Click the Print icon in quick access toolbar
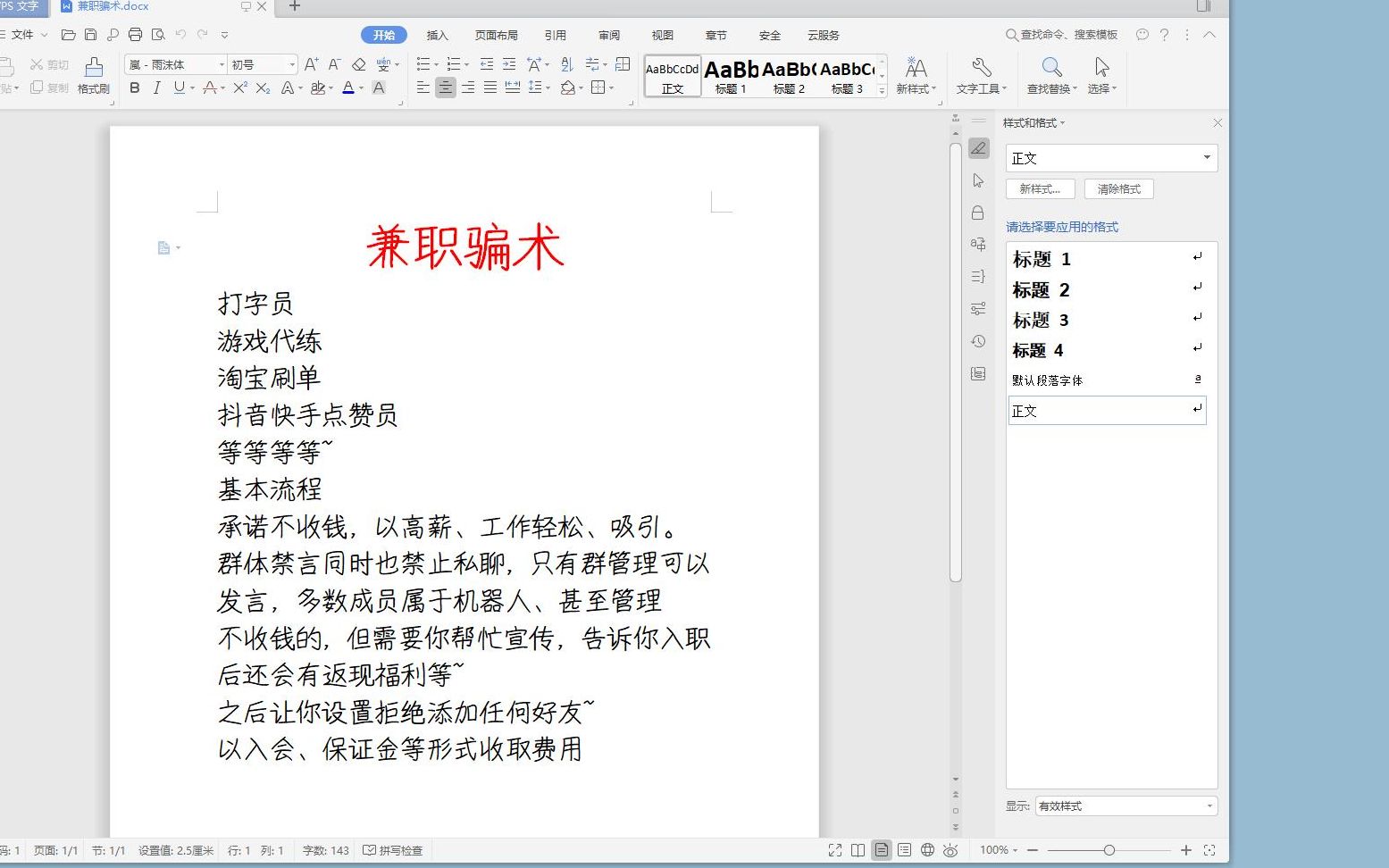Screen dimensions: 1389x868 (135, 35)
